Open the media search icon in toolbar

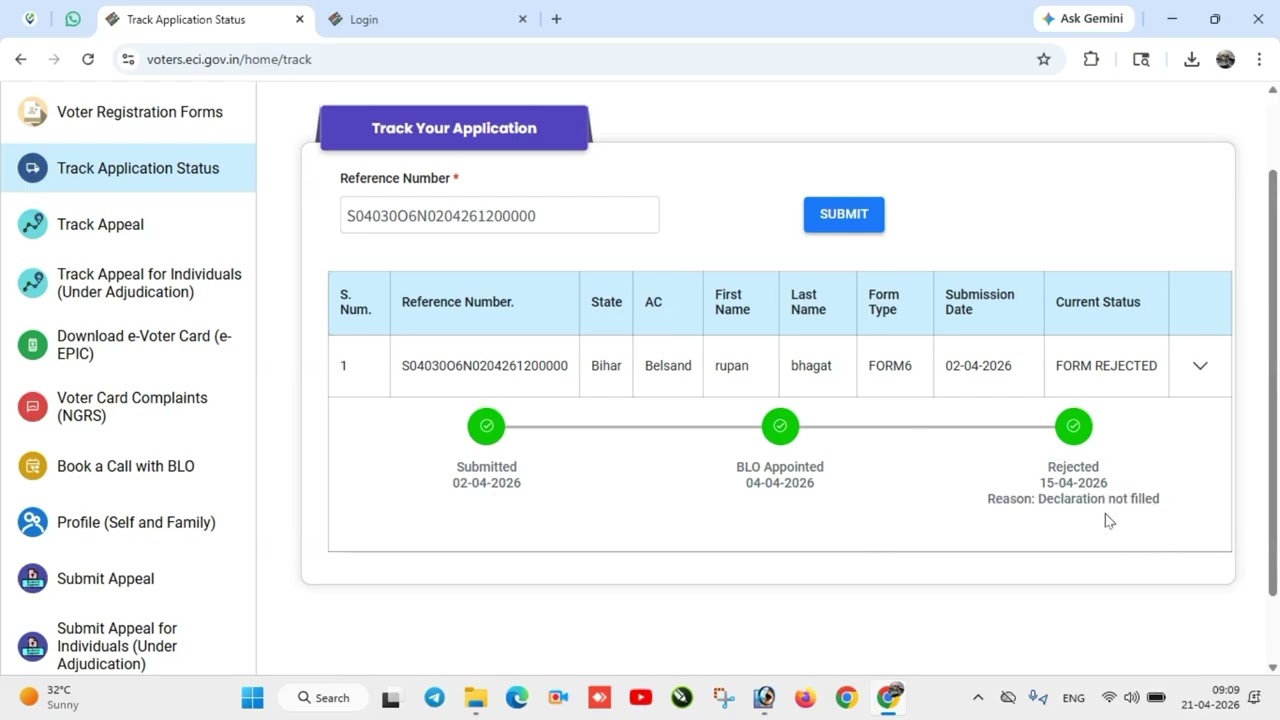point(1141,59)
